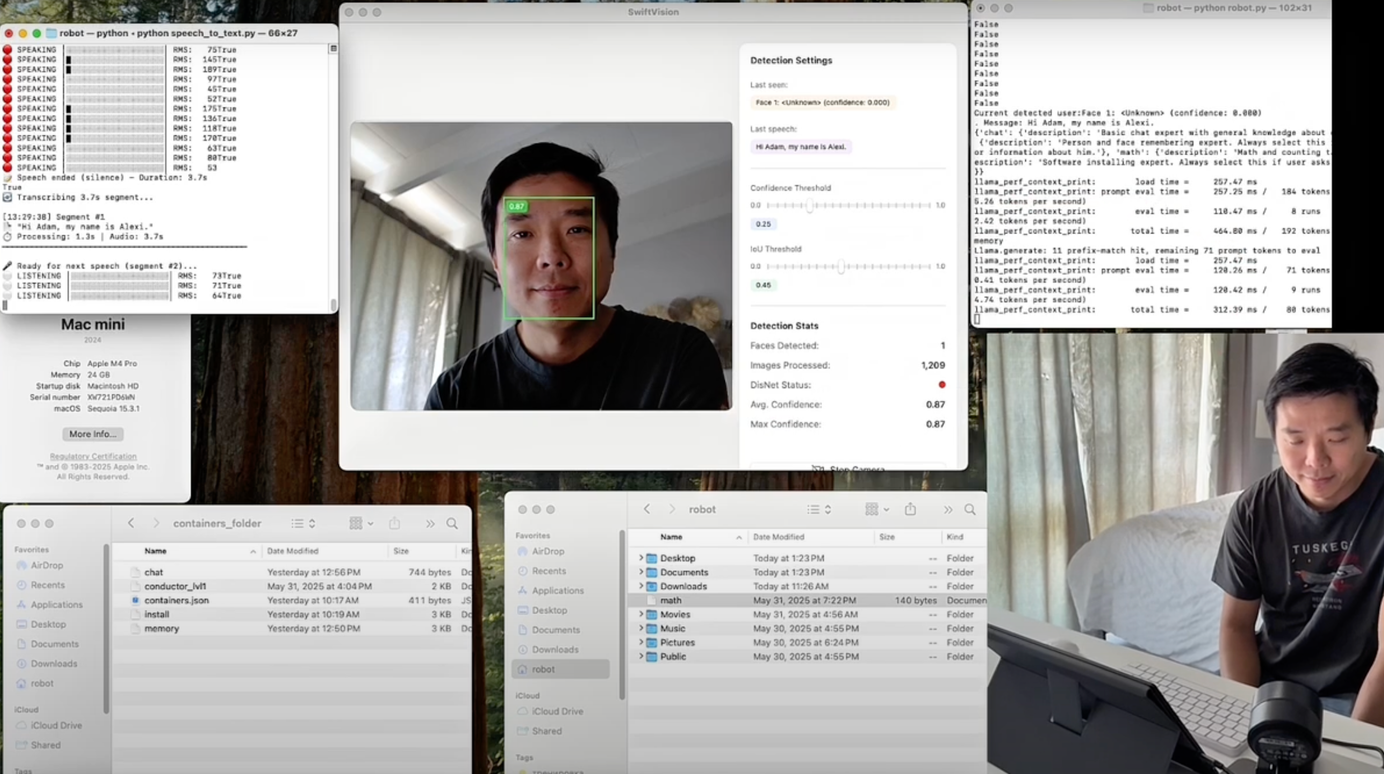Open the Regulatory Certification link

93,457
